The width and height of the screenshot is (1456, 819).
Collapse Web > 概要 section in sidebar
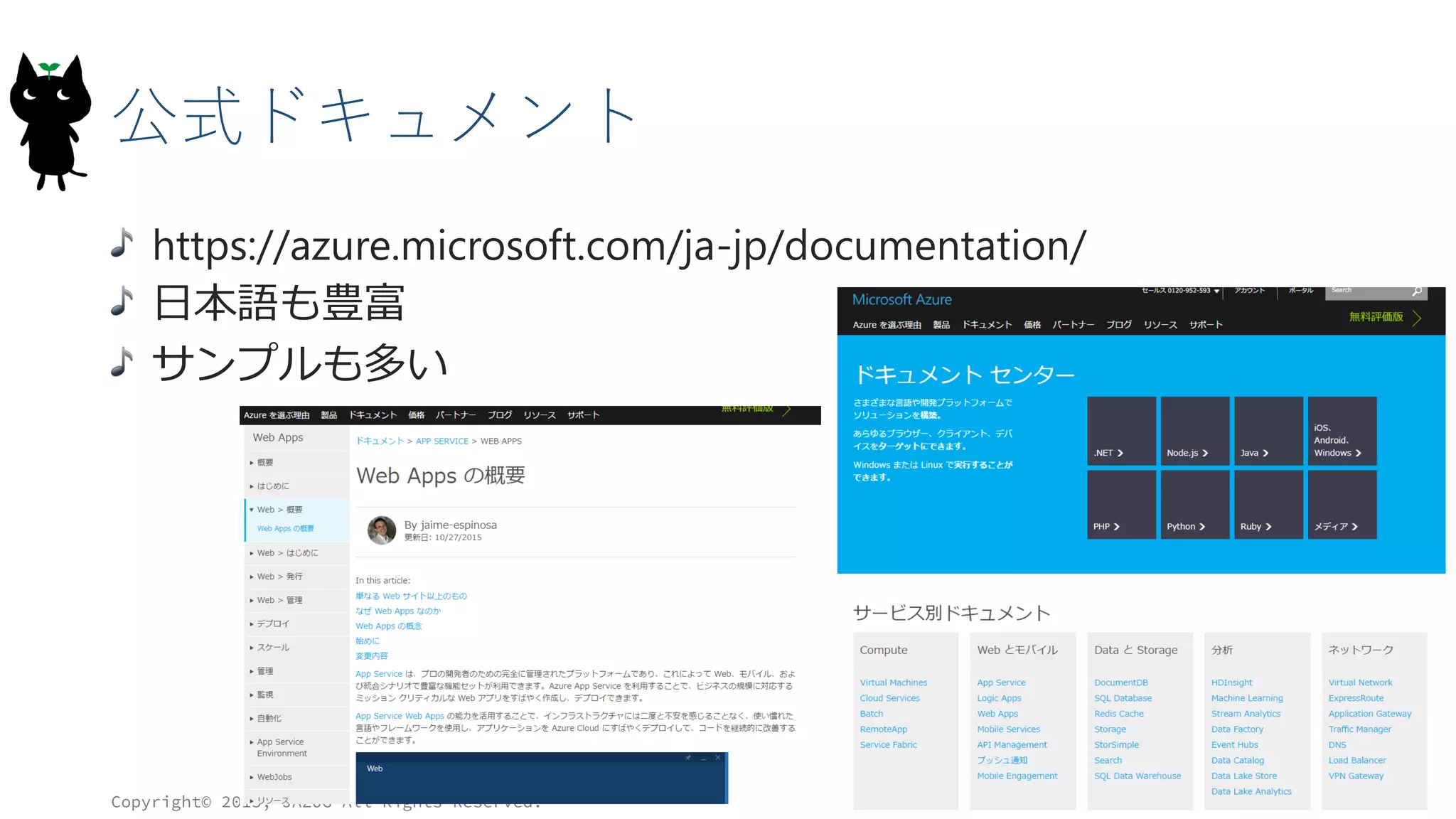click(296, 510)
